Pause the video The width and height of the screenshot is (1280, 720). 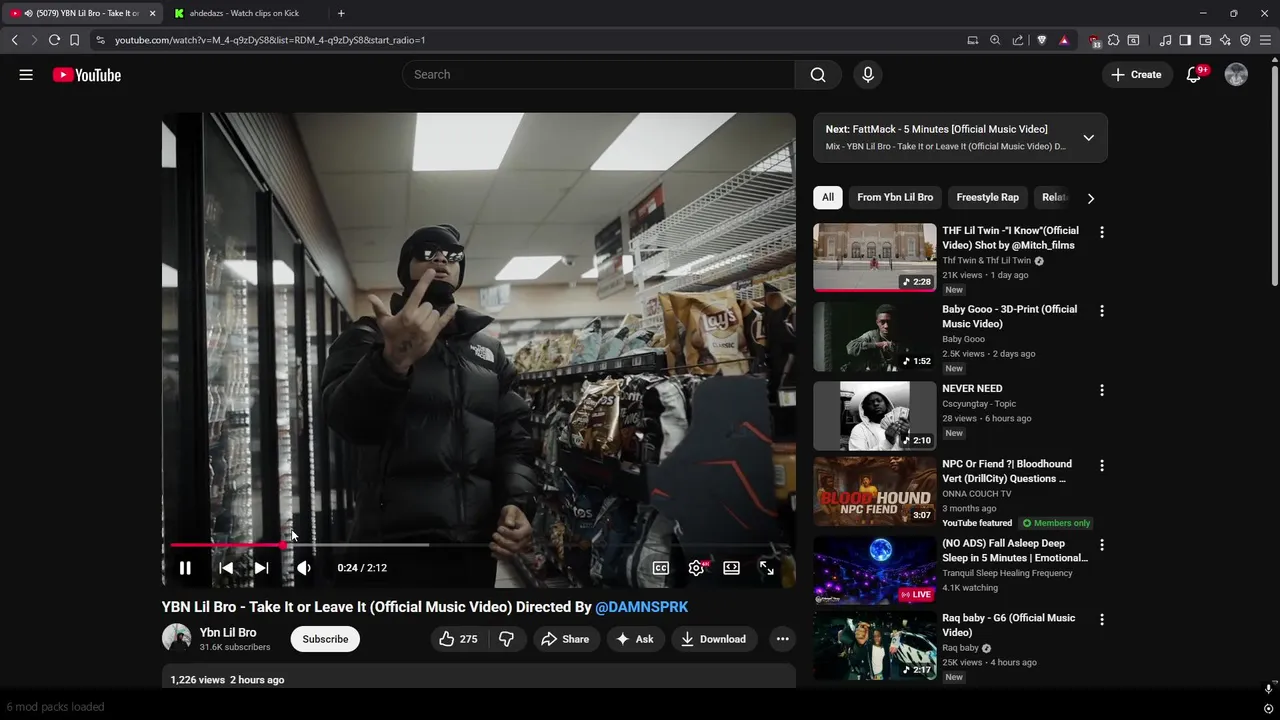[185, 568]
